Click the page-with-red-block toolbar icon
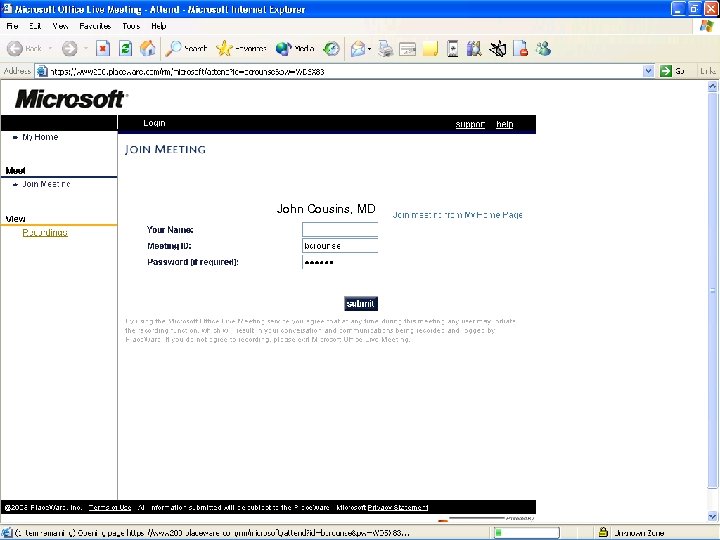Viewport: 720px width, 540px height. pos(521,48)
